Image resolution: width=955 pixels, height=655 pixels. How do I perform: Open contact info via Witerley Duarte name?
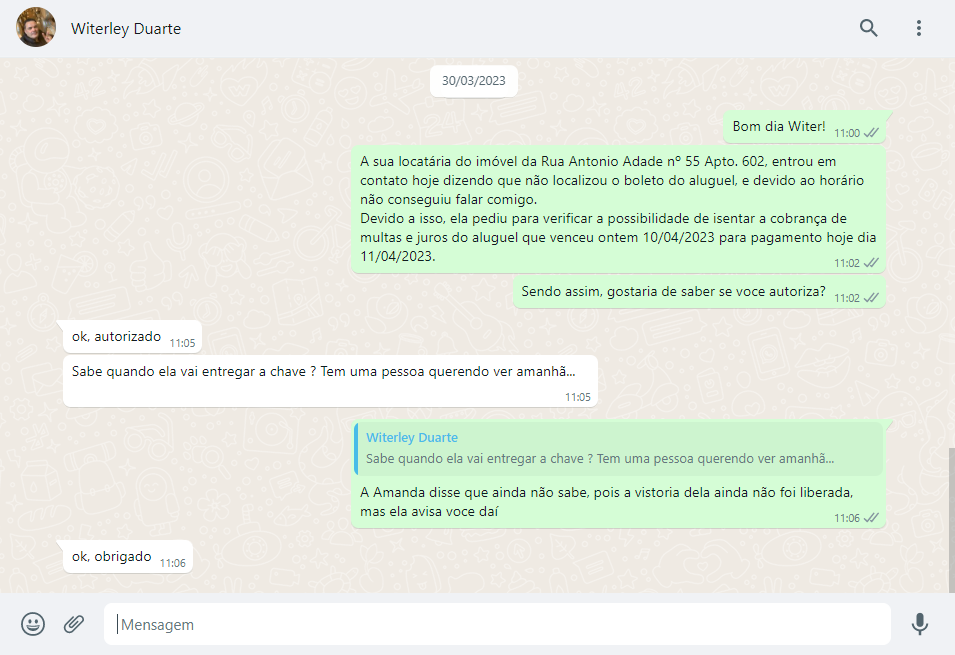click(x=126, y=29)
